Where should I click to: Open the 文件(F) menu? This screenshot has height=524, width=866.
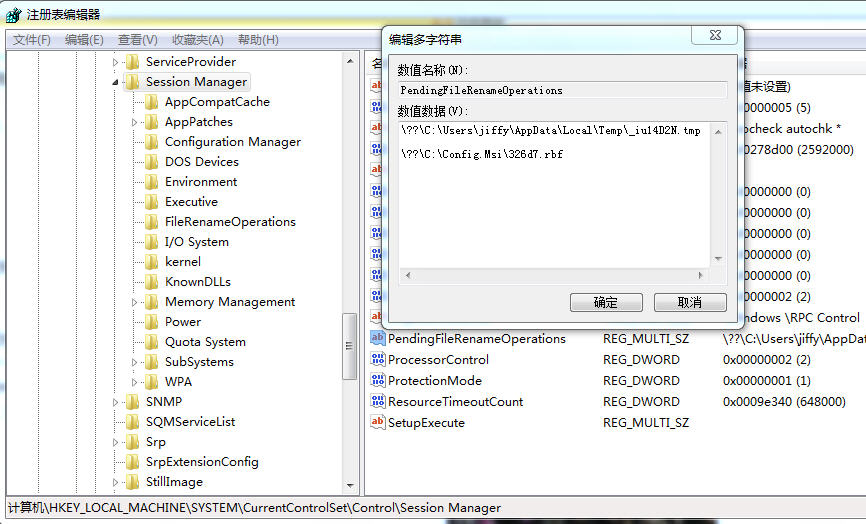pos(31,40)
